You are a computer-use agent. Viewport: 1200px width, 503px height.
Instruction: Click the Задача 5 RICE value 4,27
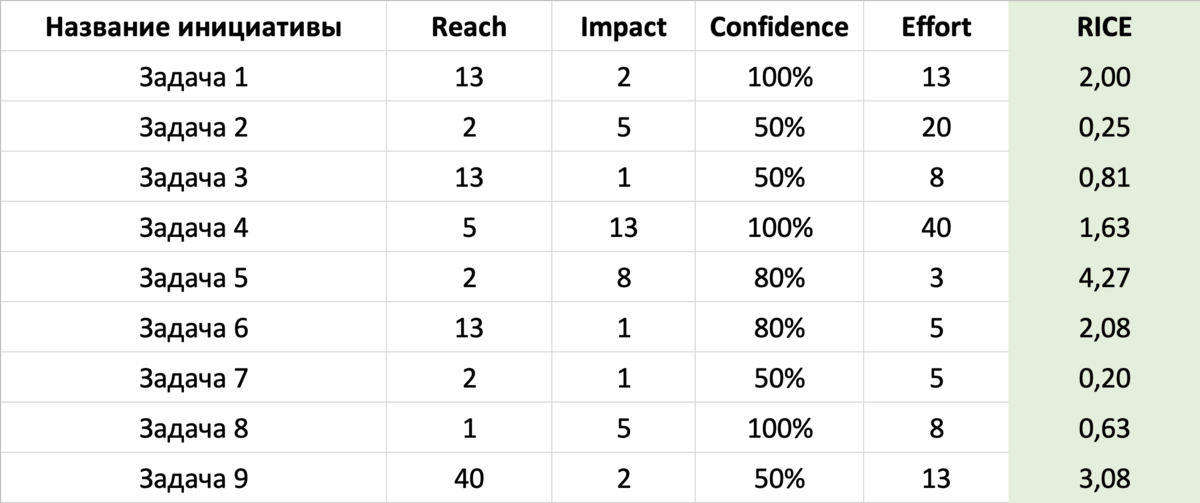coord(1103,278)
